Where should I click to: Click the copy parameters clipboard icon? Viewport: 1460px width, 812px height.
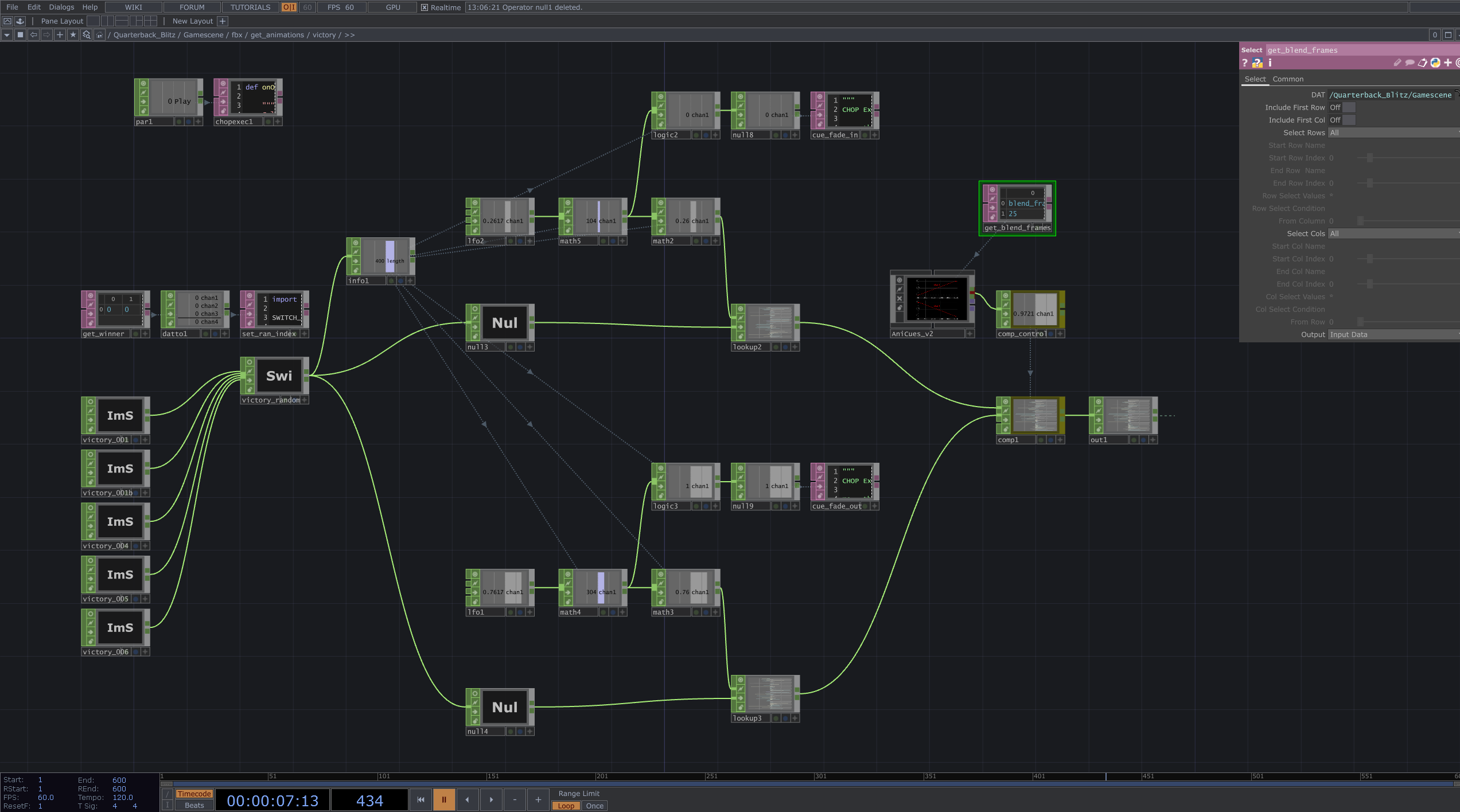tap(1423, 63)
